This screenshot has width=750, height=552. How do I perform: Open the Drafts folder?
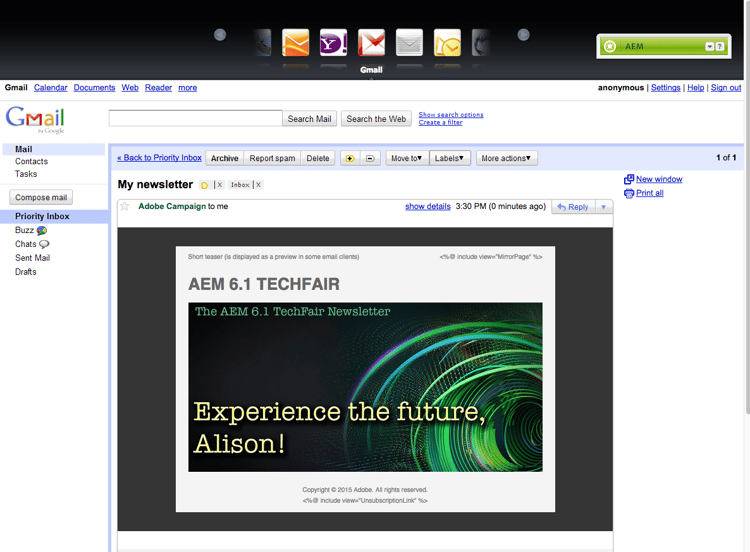[x=25, y=272]
